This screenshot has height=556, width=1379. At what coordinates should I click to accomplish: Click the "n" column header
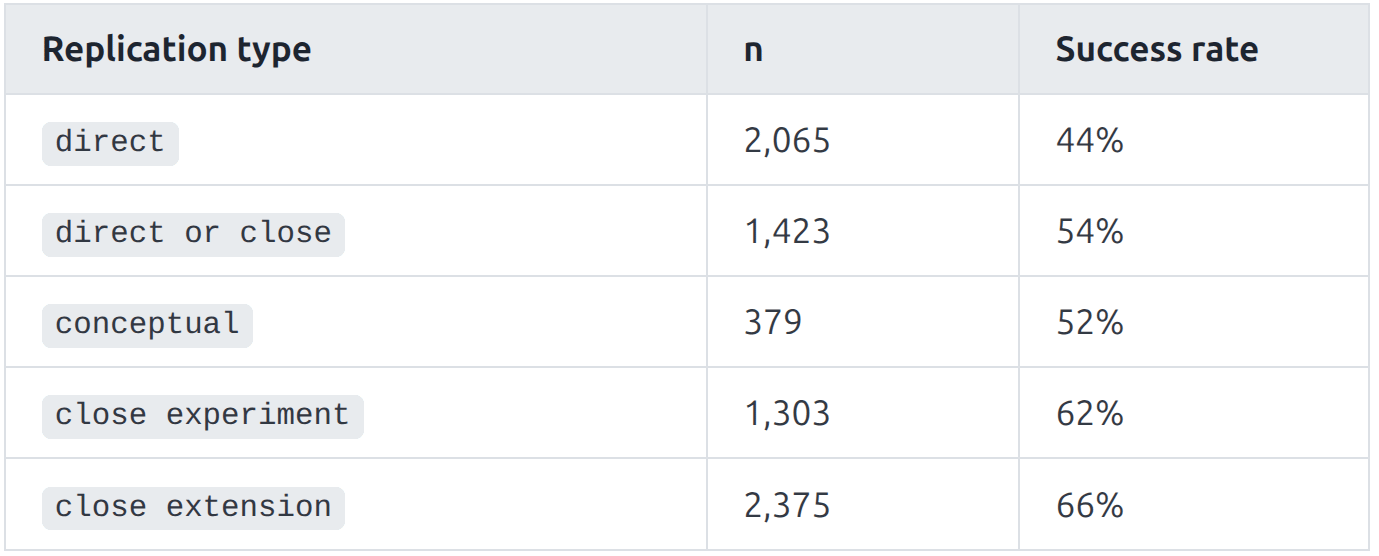753,50
